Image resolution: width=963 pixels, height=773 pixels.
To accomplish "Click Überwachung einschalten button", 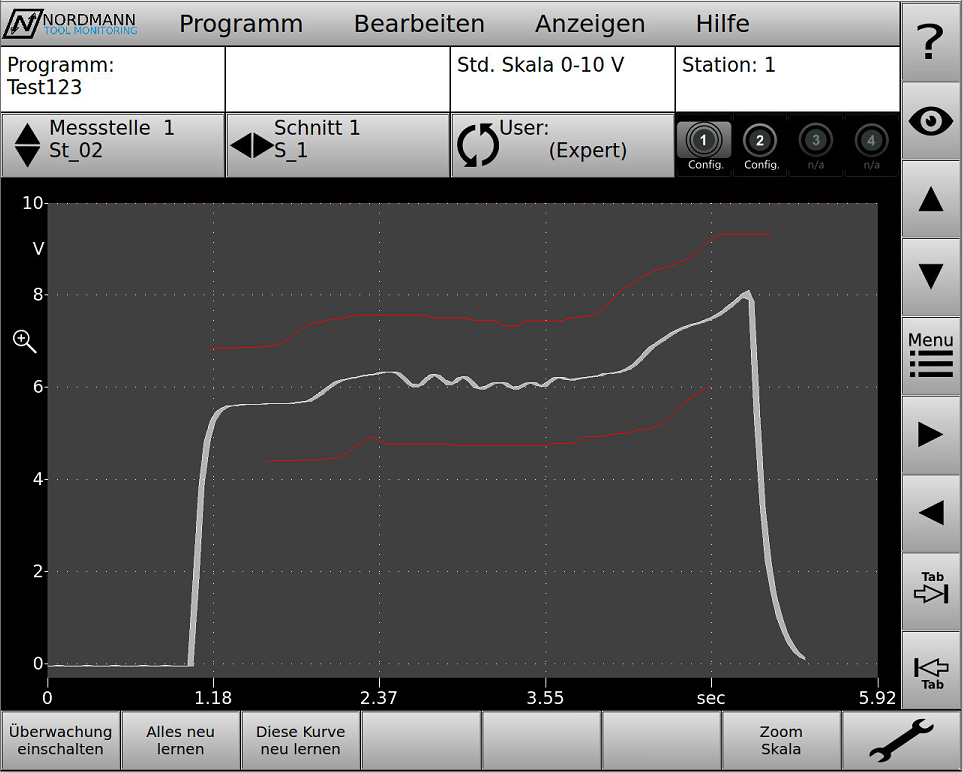I will click(x=60, y=741).
